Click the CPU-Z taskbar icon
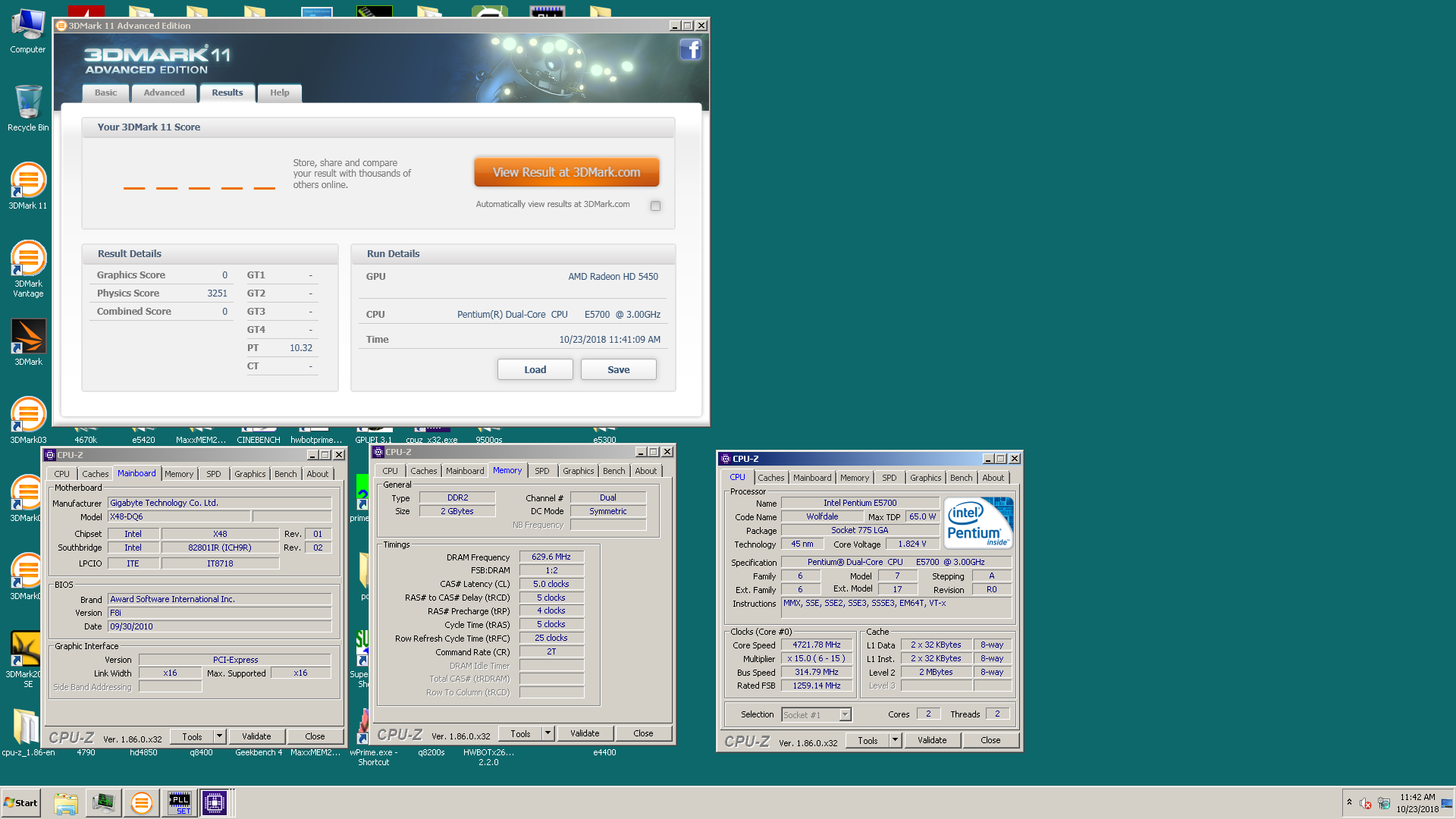 [215, 803]
